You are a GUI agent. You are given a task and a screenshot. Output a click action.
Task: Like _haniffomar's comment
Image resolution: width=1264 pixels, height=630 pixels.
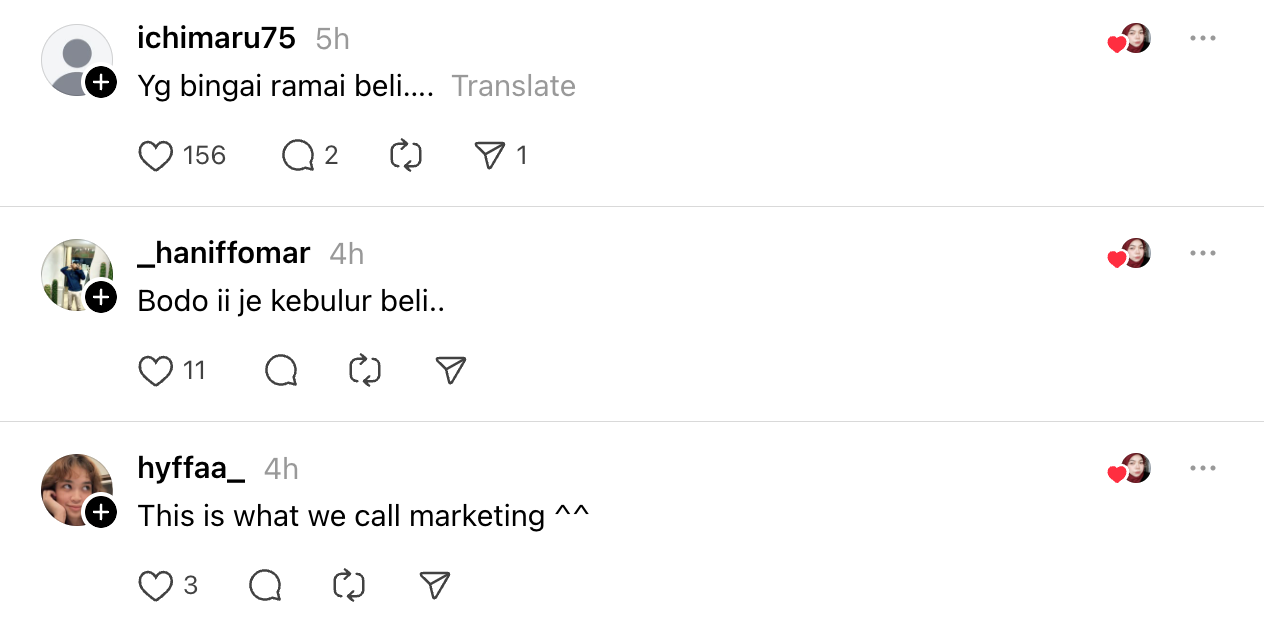(x=155, y=371)
